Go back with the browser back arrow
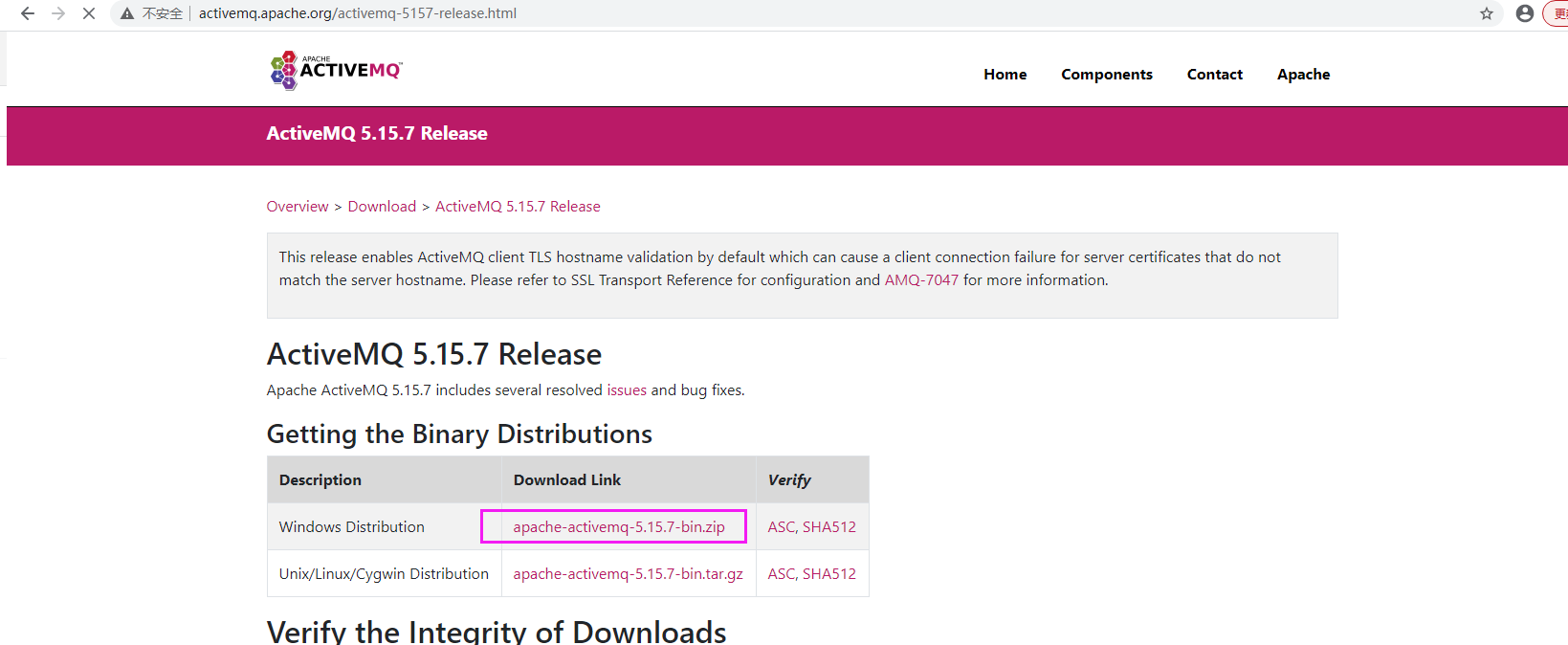The height and width of the screenshot is (645, 1568). (x=28, y=13)
